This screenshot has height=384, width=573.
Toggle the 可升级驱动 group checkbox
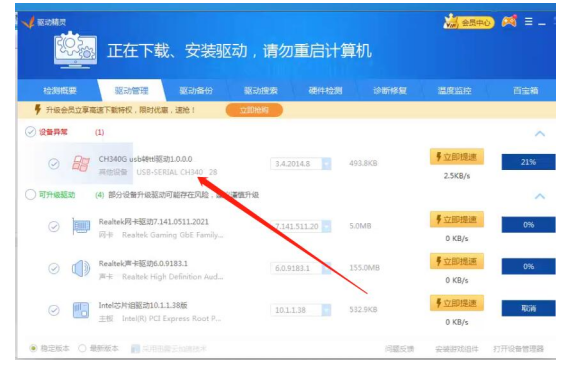30,194
